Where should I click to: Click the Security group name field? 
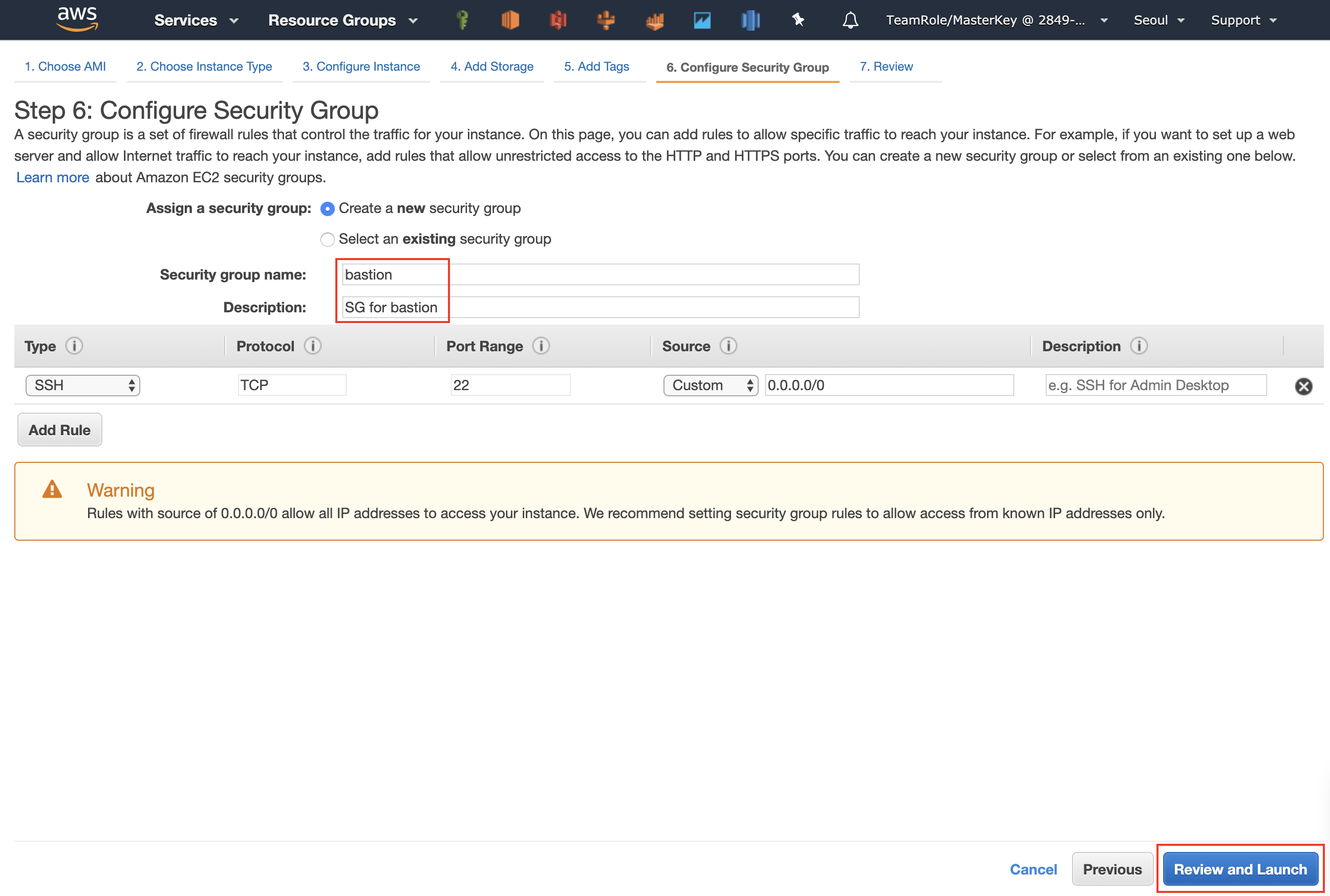click(x=600, y=274)
